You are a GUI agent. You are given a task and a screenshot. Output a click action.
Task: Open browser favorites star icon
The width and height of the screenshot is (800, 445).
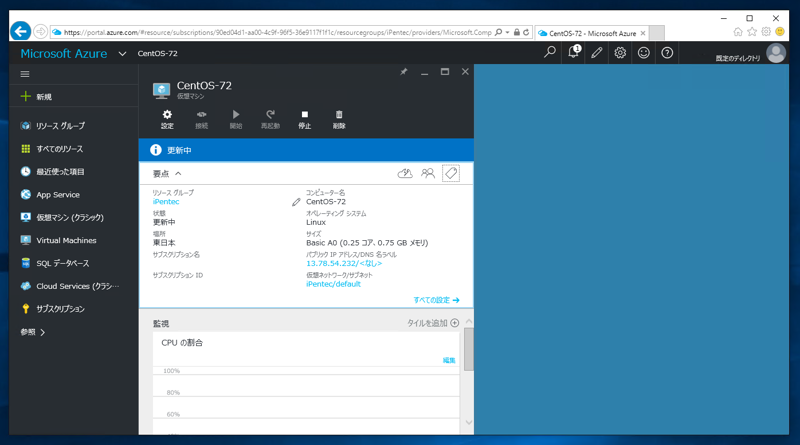[752, 32]
